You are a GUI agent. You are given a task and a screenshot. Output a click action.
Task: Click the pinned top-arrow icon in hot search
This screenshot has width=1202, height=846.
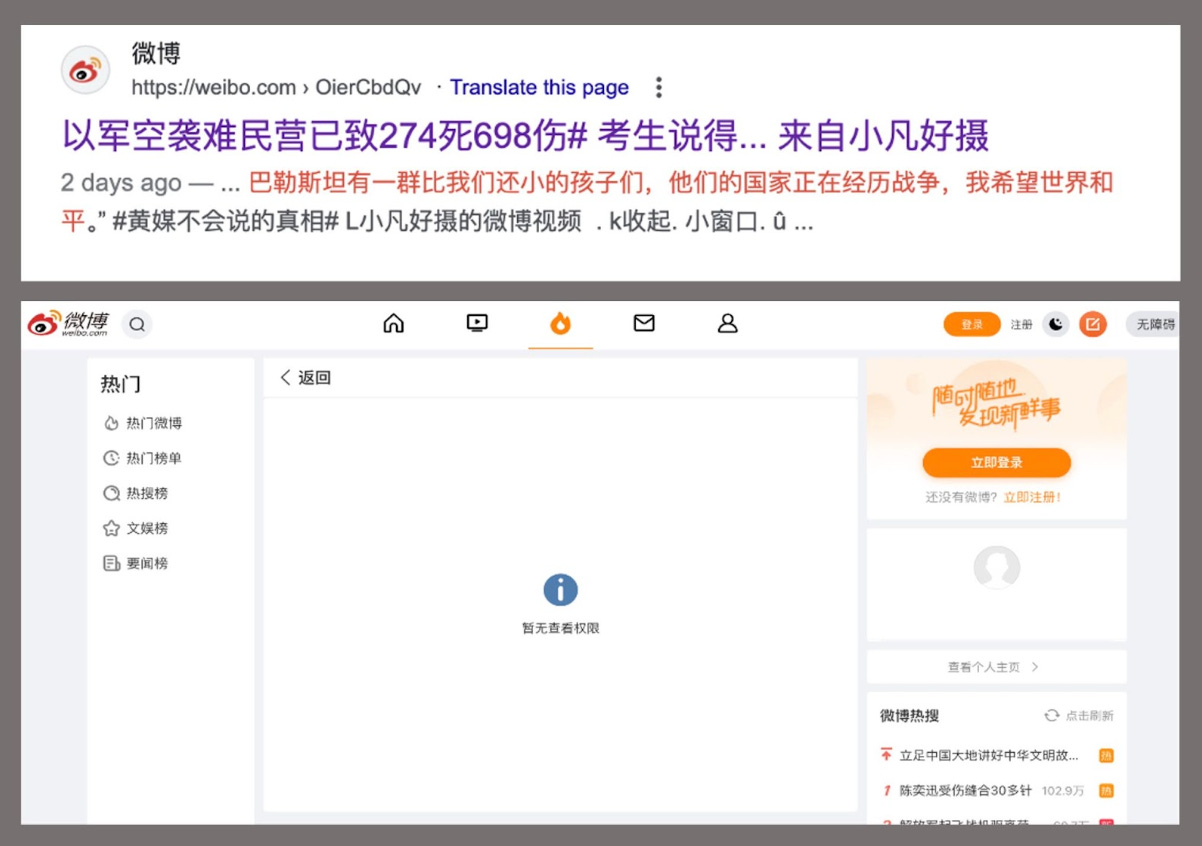click(x=886, y=755)
